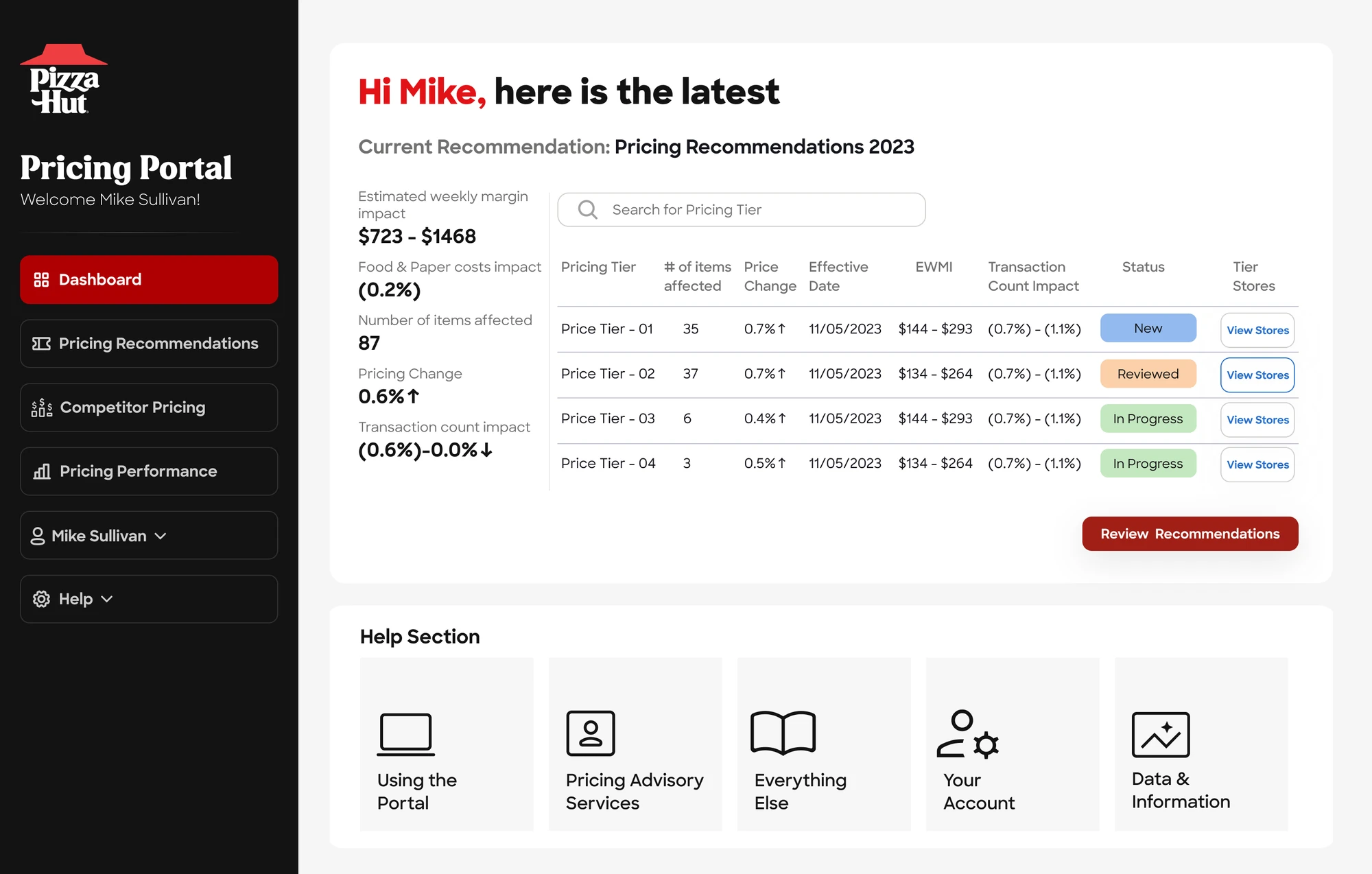Click the Price Change column header
The height and width of the screenshot is (874, 1372).
(770, 276)
